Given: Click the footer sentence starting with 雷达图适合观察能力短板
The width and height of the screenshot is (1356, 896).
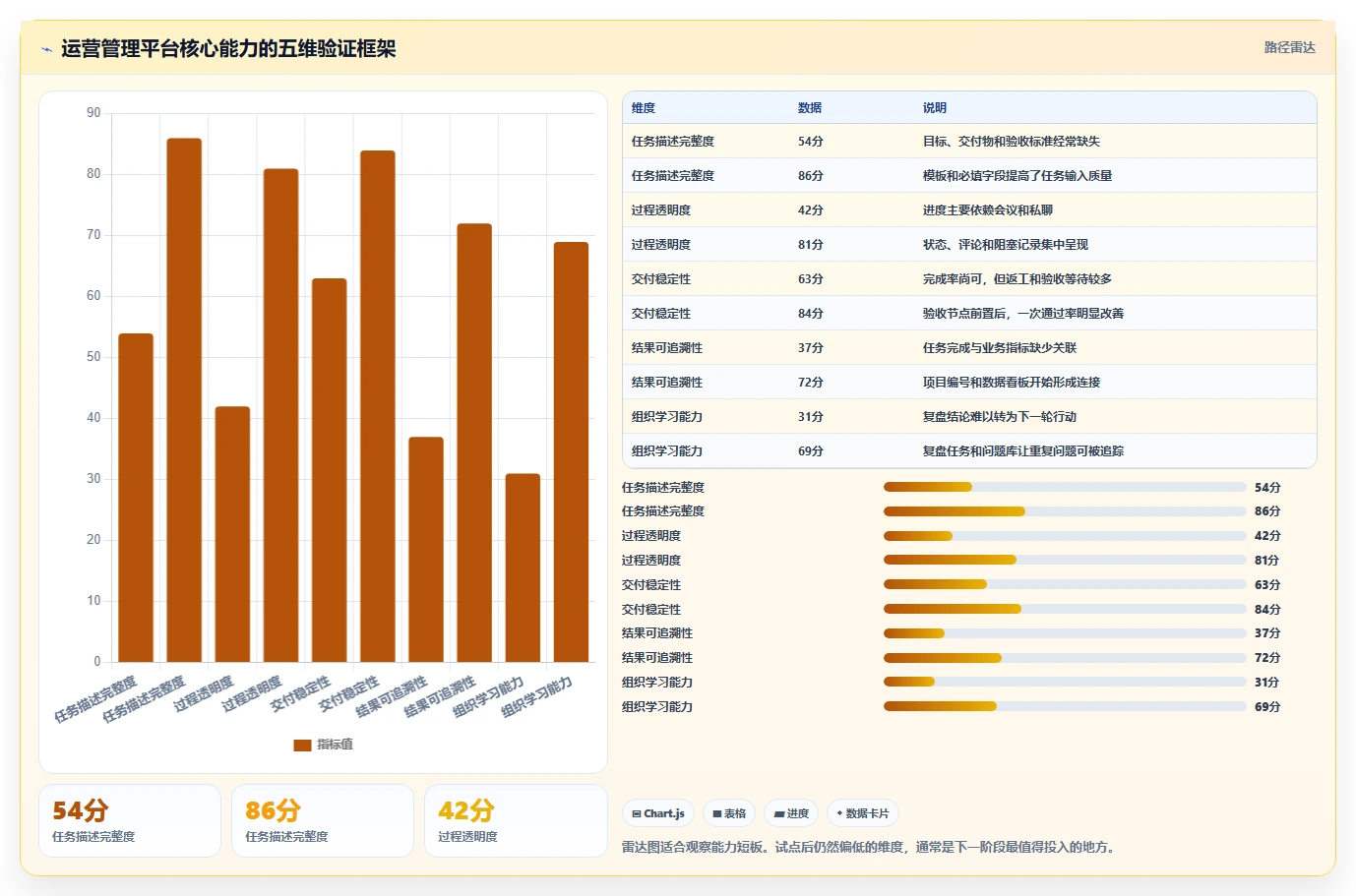Looking at the screenshot, I should pyautogui.click(x=871, y=847).
